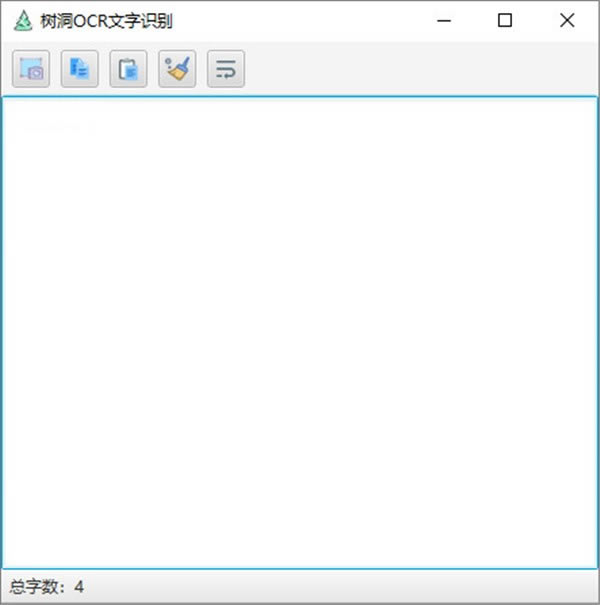Click the brush-with-sparkles button
This screenshot has width=600, height=605.
point(177,69)
